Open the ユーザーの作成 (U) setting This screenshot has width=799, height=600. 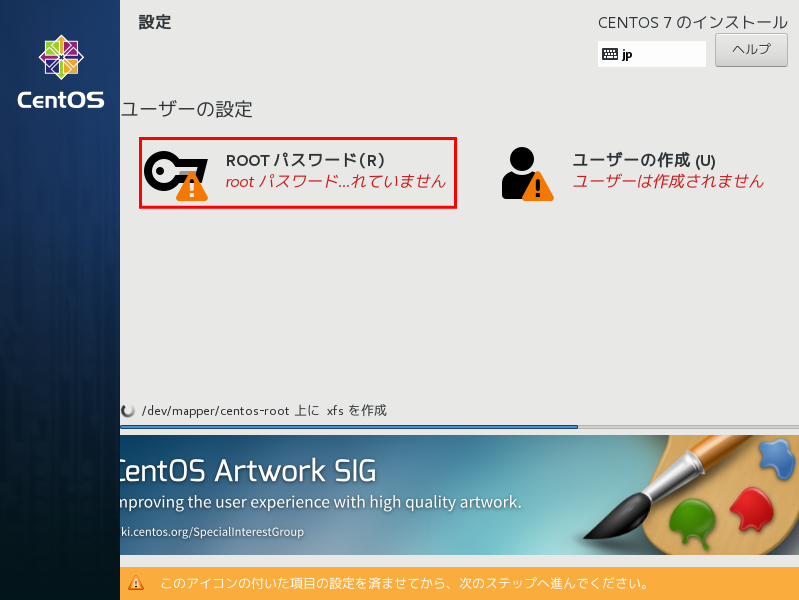pyautogui.click(x=643, y=161)
